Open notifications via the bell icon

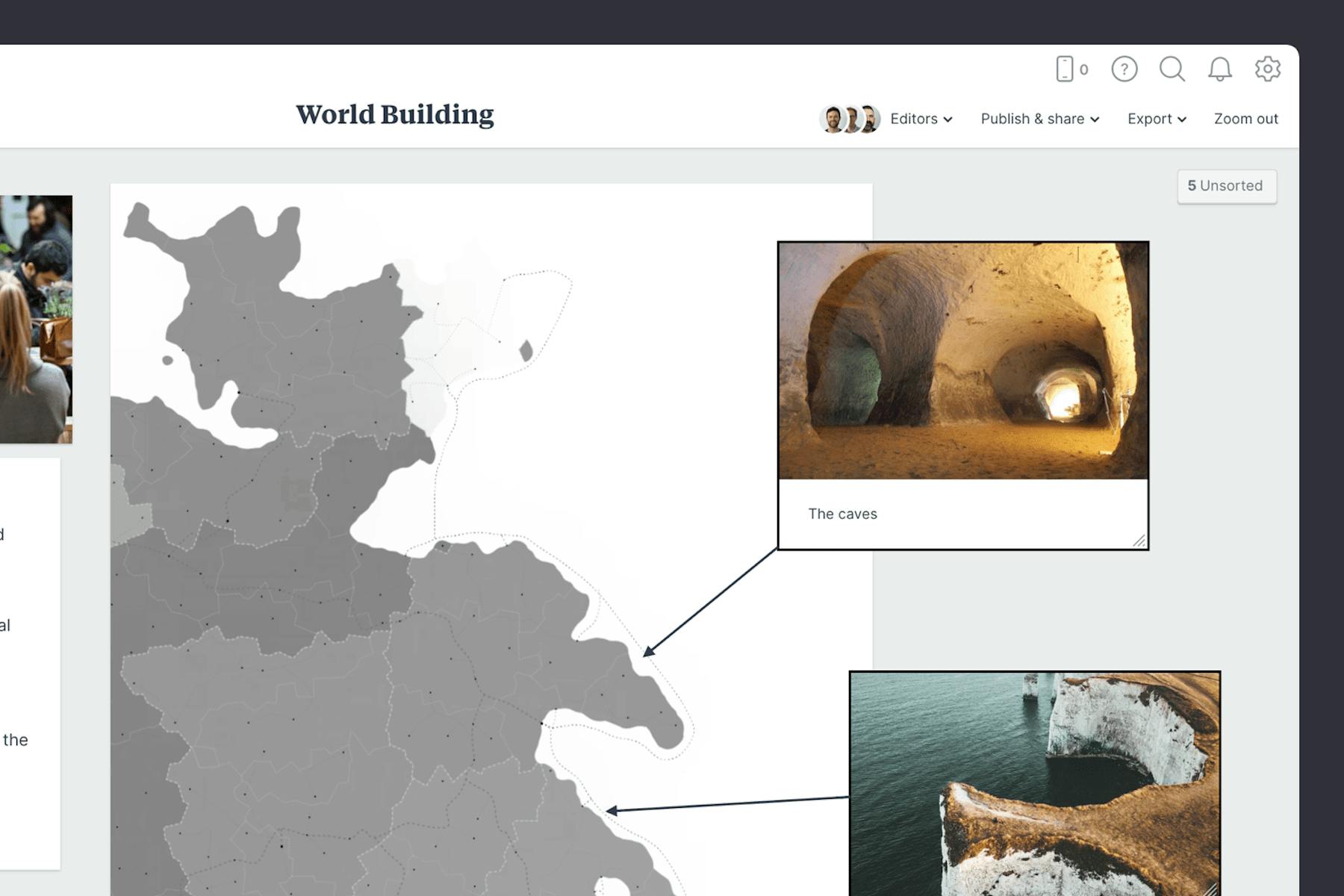(x=1221, y=69)
